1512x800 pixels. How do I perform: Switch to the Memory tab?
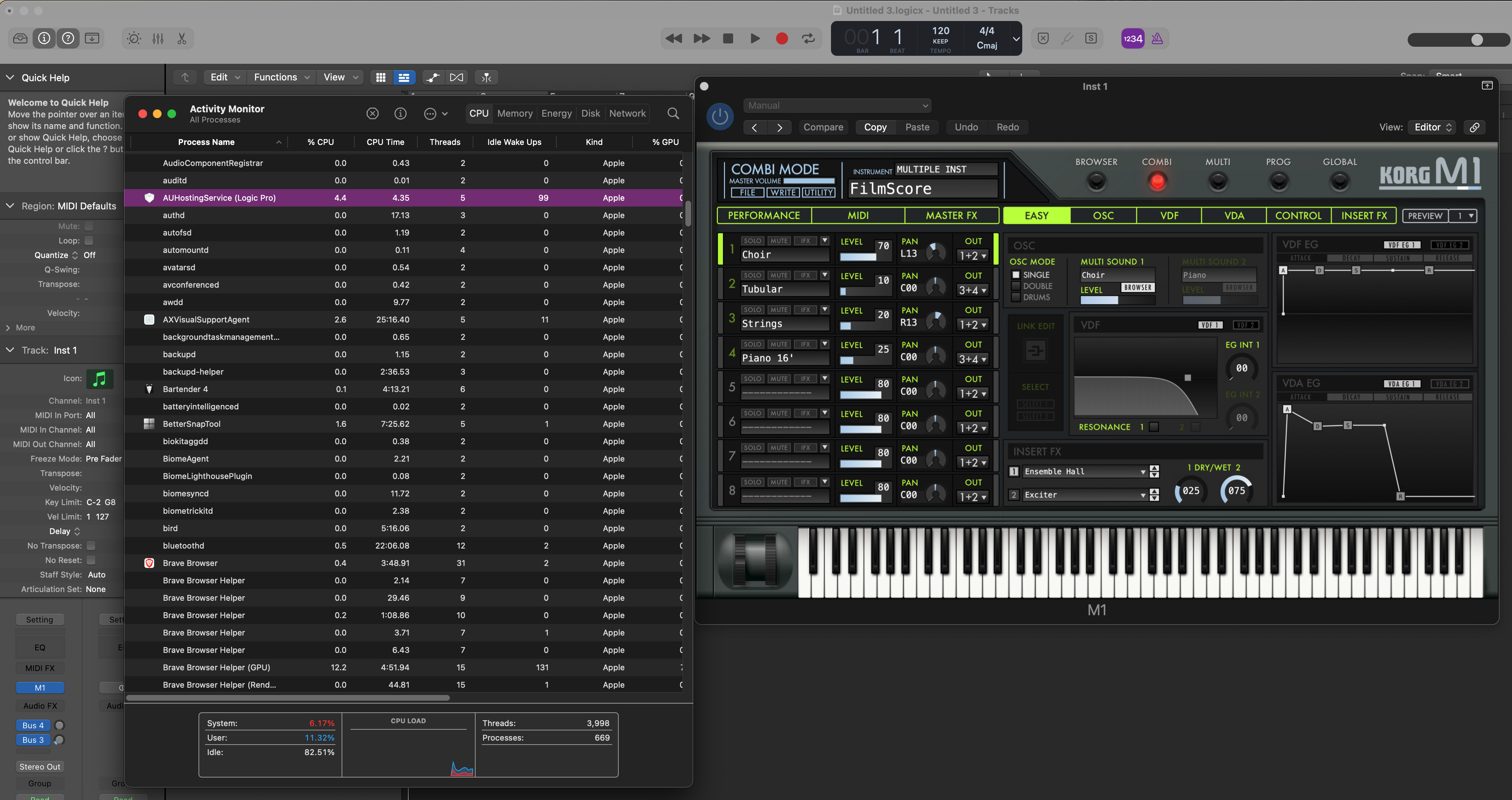515,113
